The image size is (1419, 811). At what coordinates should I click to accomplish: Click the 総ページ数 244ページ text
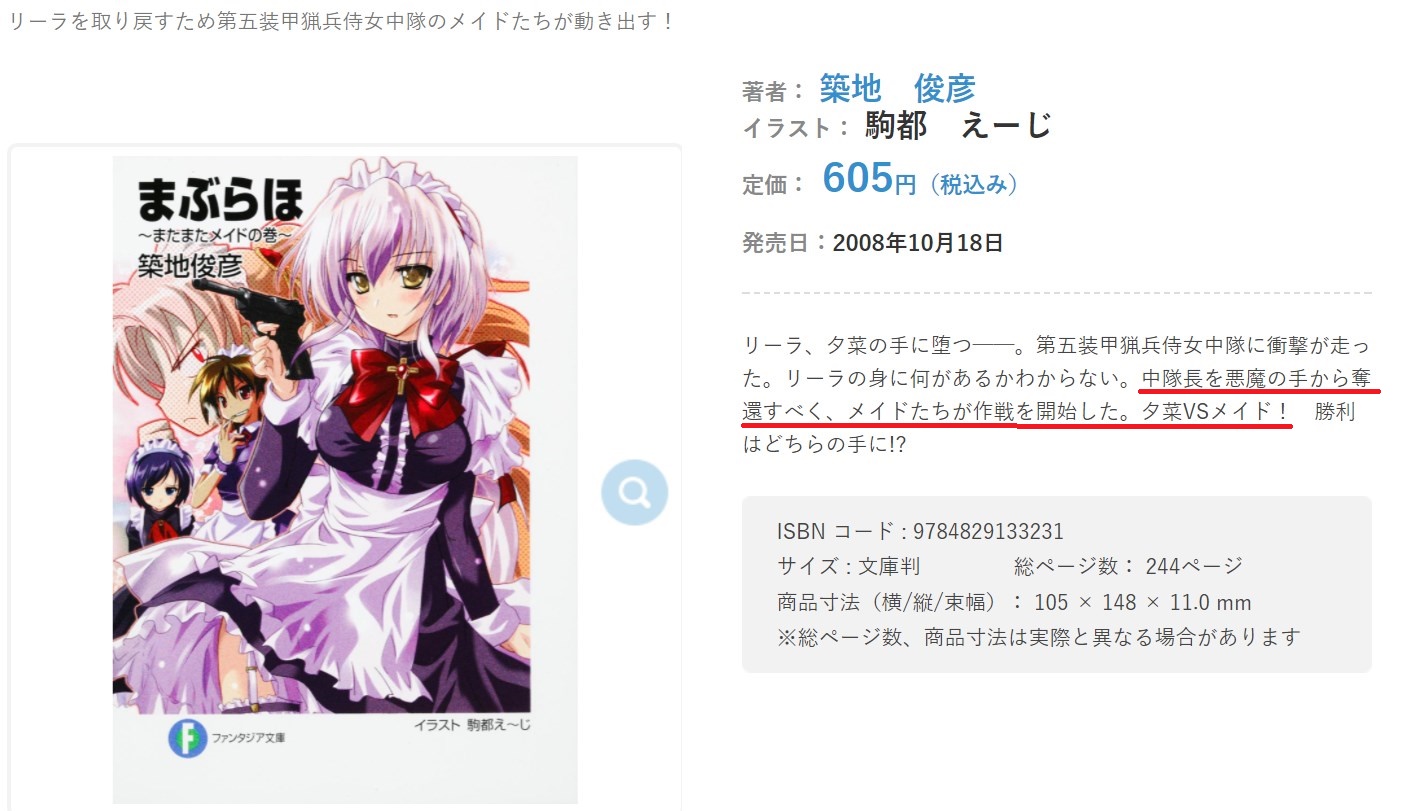(x=1128, y=567)
